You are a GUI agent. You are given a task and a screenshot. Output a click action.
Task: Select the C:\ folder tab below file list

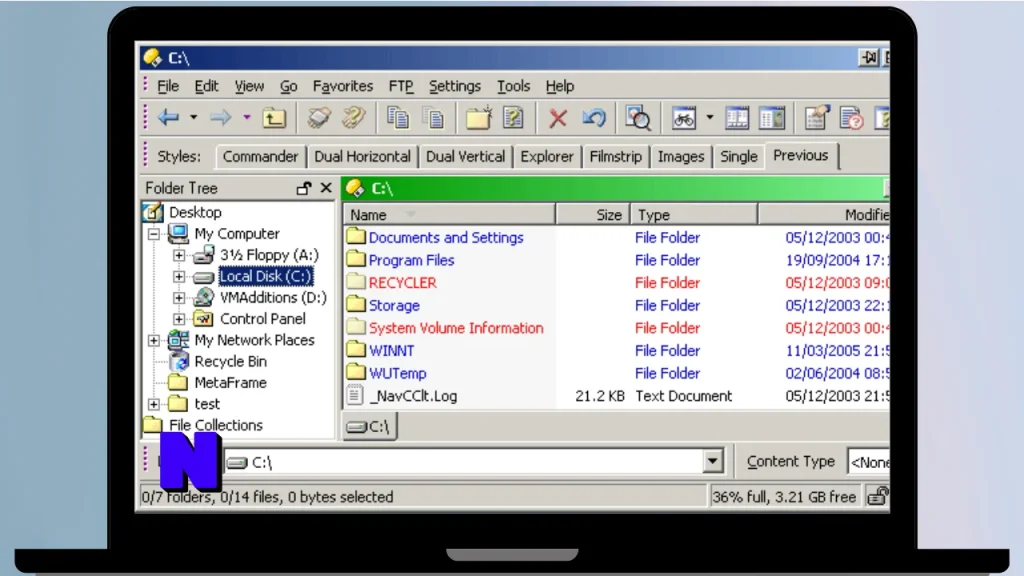pyautogui.click(x=370, y=427)
